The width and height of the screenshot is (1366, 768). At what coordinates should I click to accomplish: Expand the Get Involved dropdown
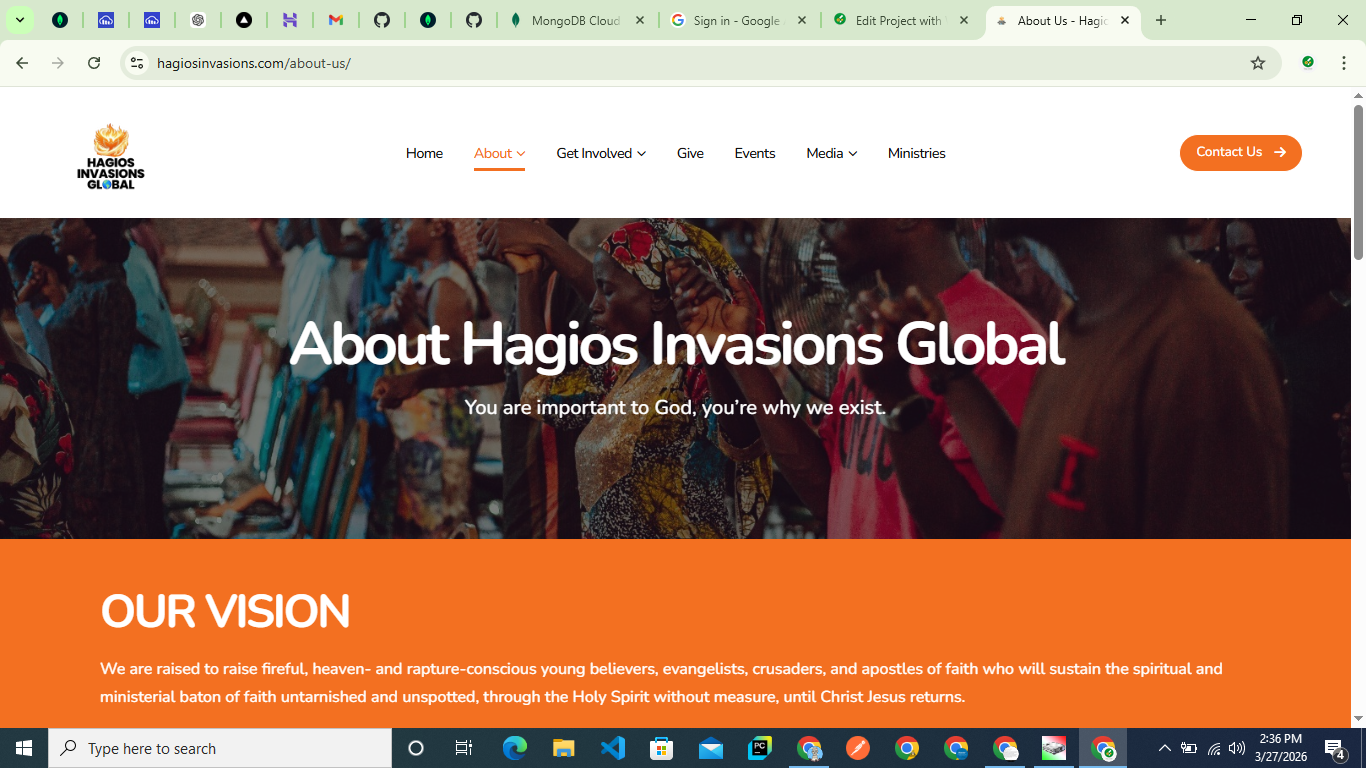pos(601,153)
